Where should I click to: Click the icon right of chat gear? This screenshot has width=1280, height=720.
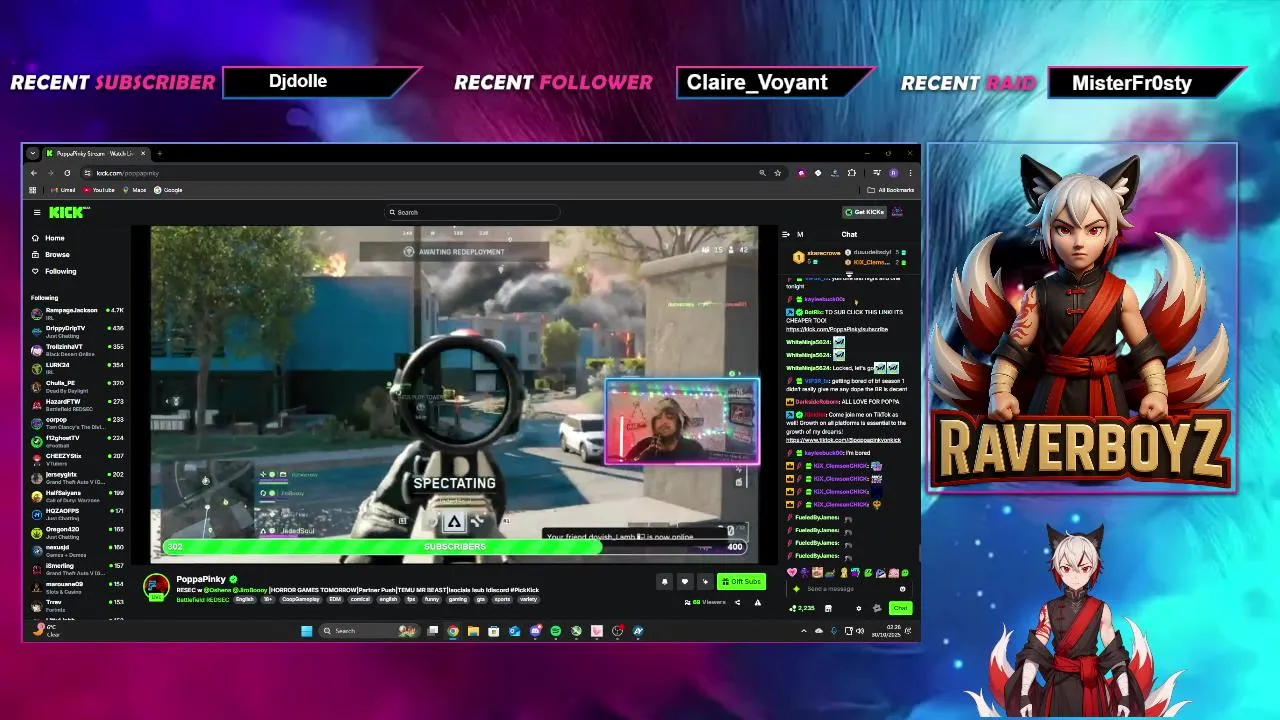(877, 608)
